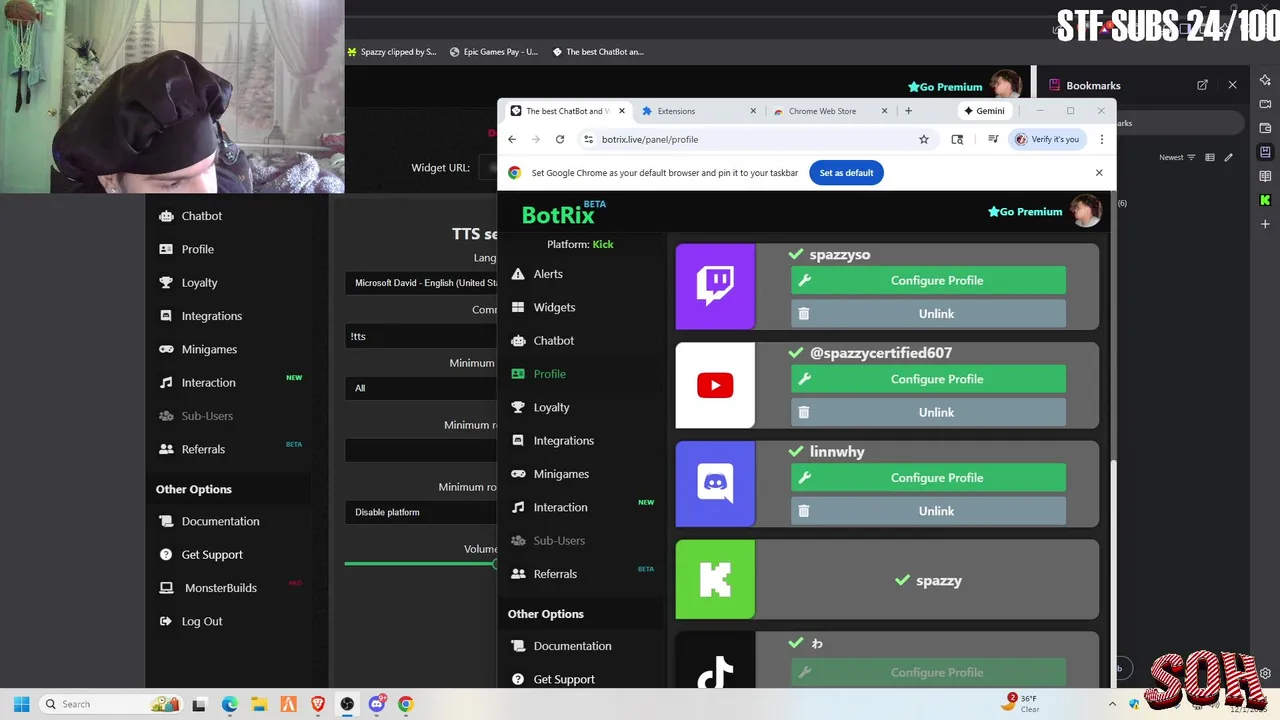
Task: Open a new Chrome tab
Action: [x=908, y=111]
